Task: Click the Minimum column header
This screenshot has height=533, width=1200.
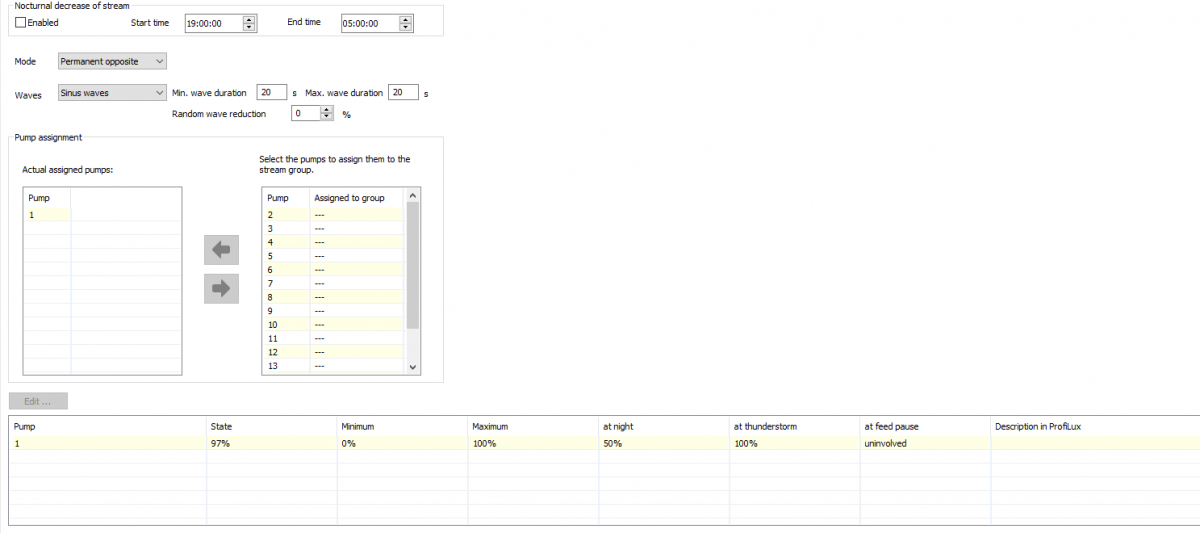Action: pos(403,426)
